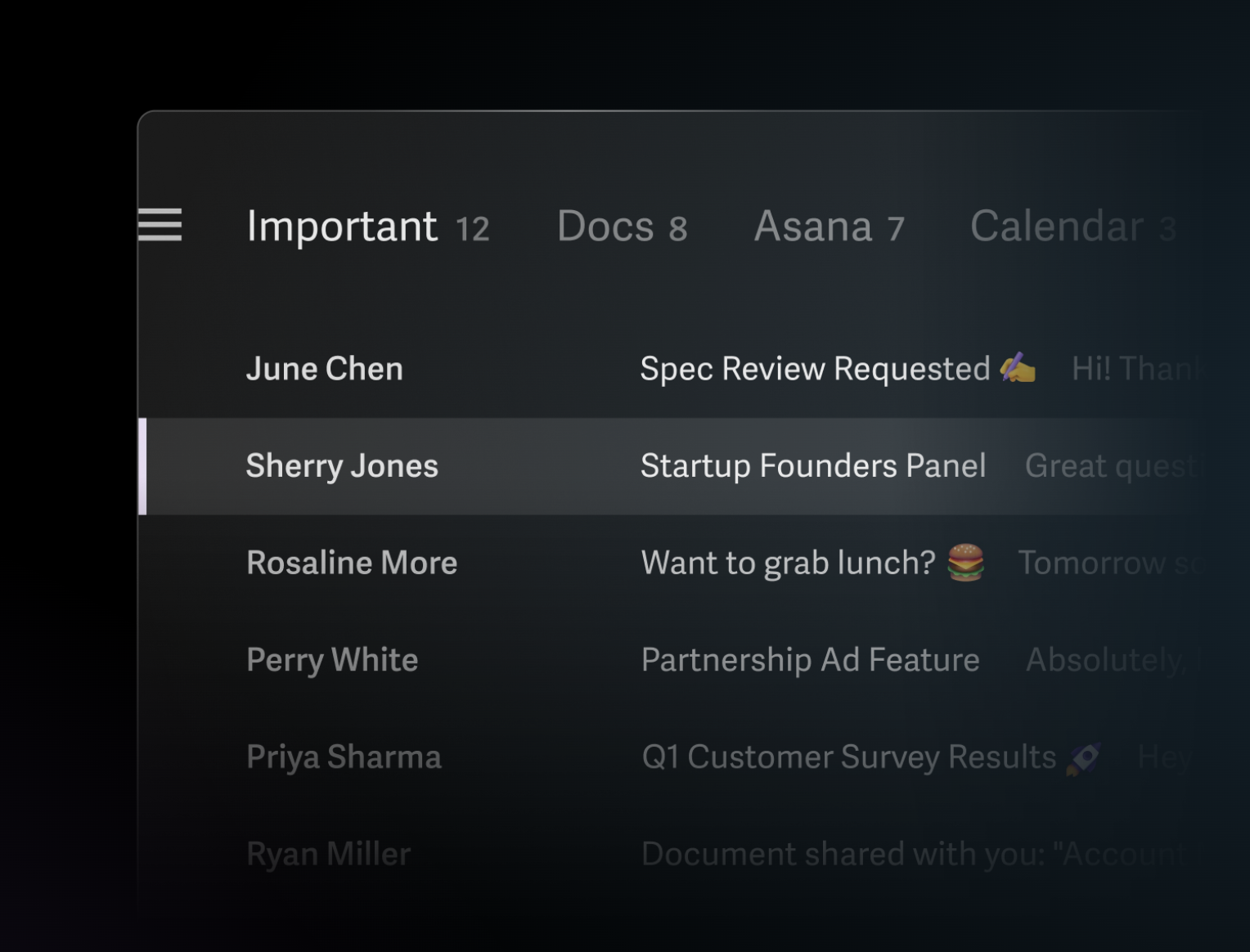
Task: Select sender name June Chen
Action: (x=325, y=369)
